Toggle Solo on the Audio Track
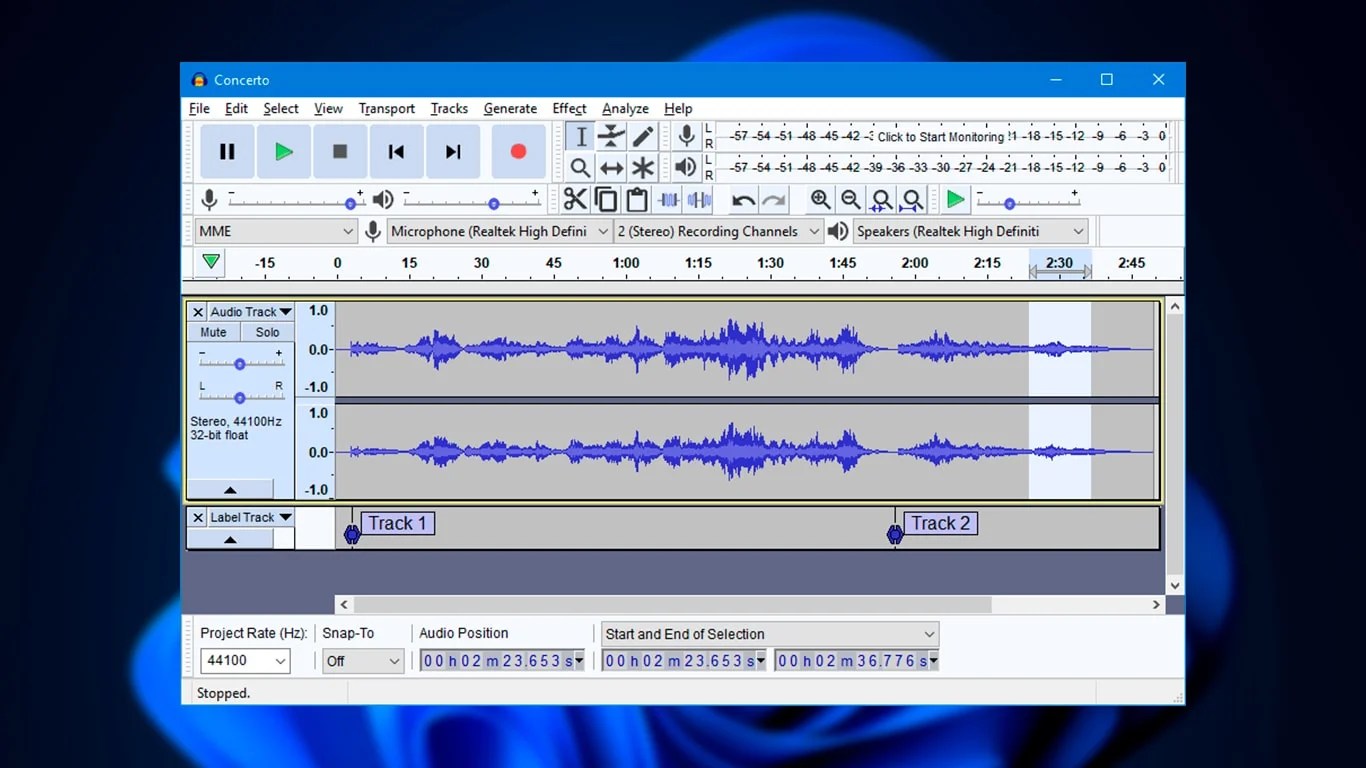 267,332
